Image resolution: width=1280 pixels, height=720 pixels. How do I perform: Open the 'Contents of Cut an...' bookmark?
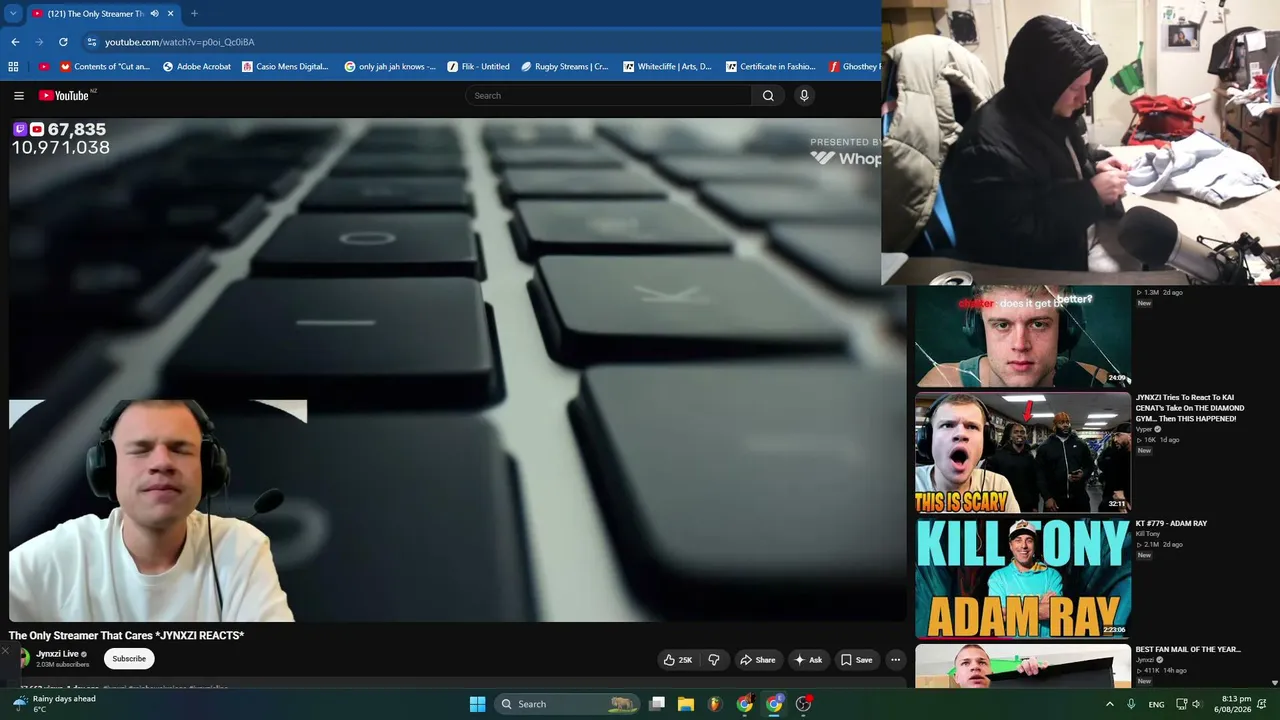pyautogui.click(x=105, y=67)
